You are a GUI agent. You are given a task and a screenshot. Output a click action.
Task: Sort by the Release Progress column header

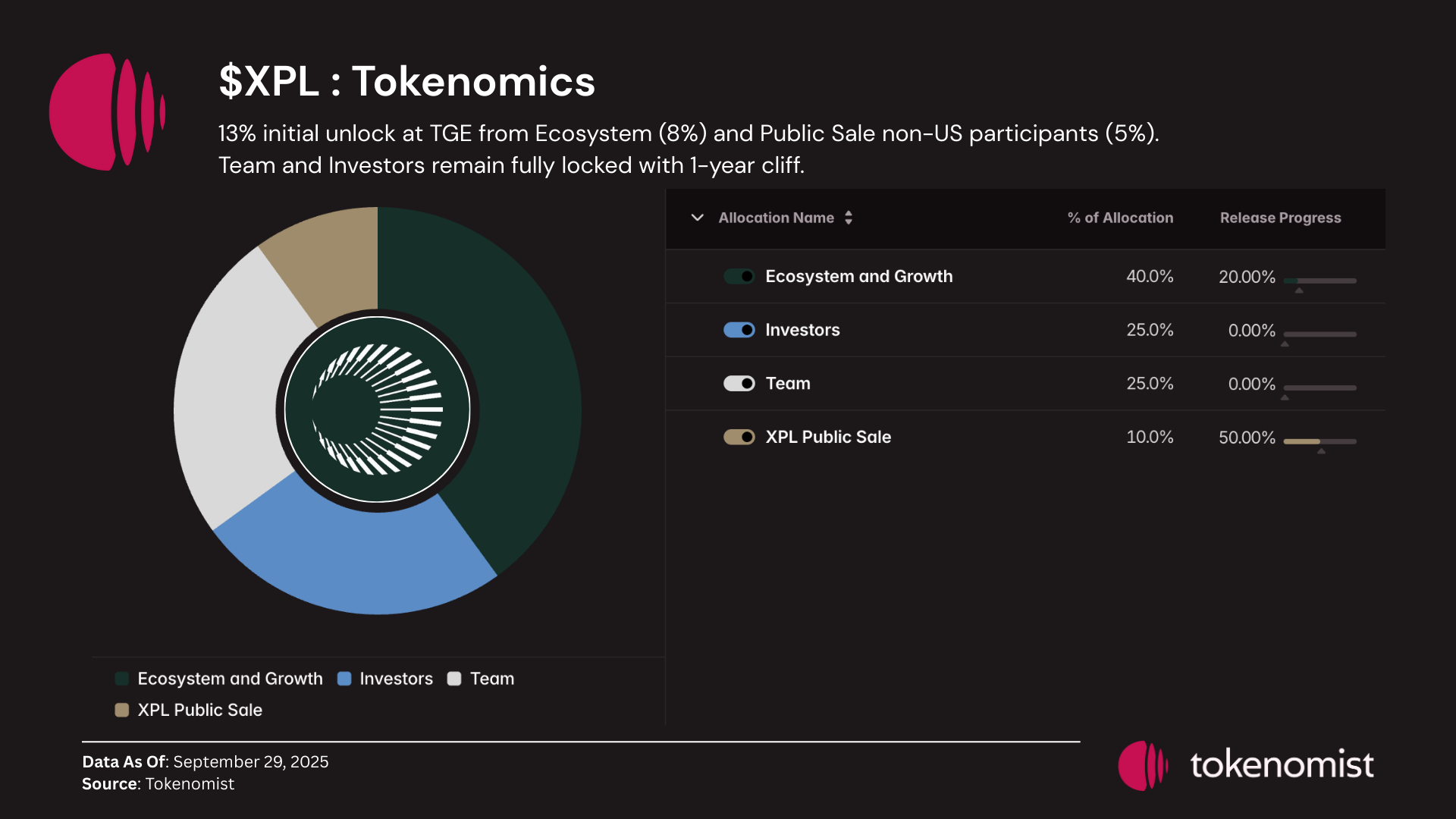1280,218
